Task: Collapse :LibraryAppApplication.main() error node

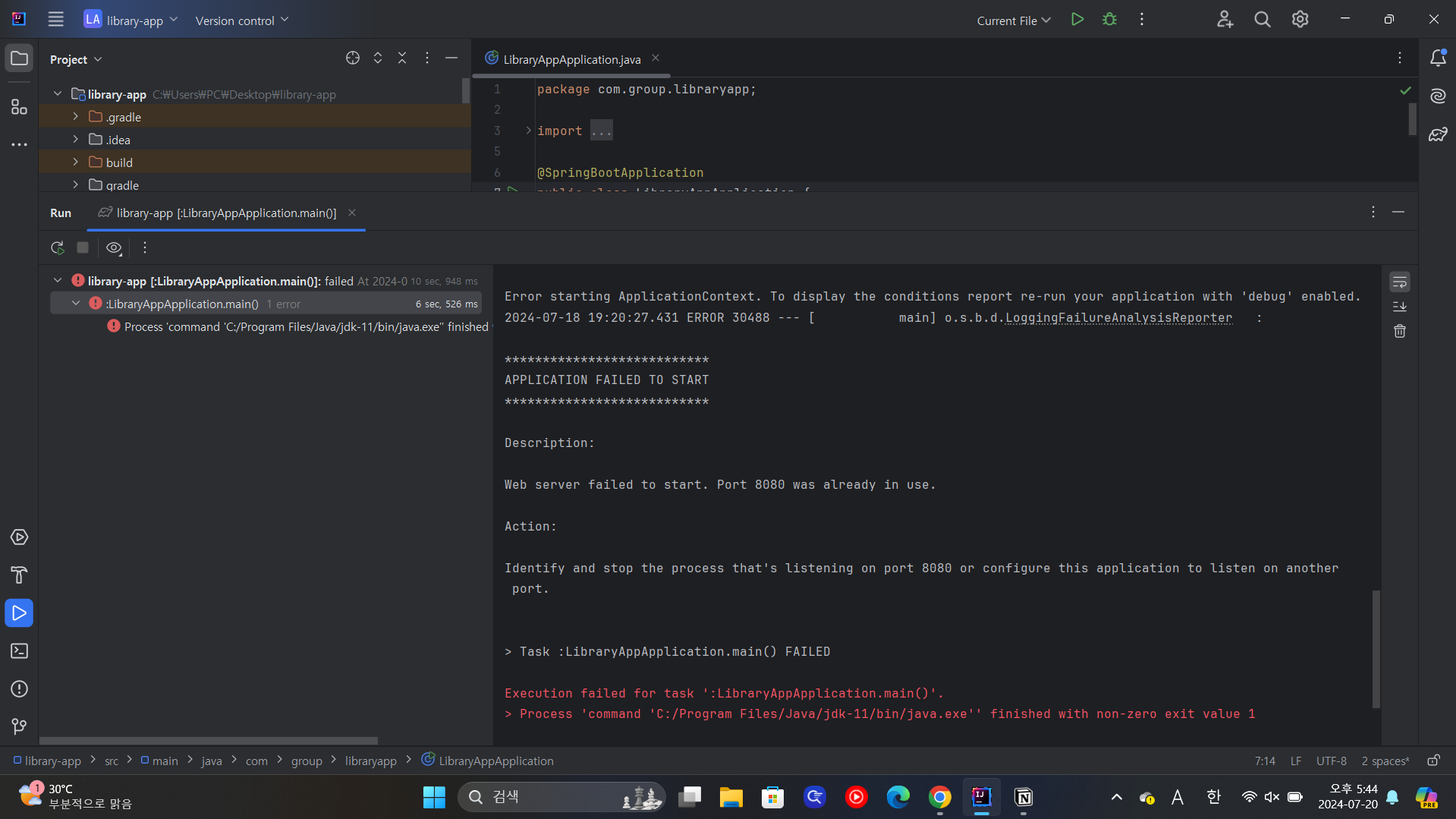Action: pyautogui.click(x=76, y=304)
